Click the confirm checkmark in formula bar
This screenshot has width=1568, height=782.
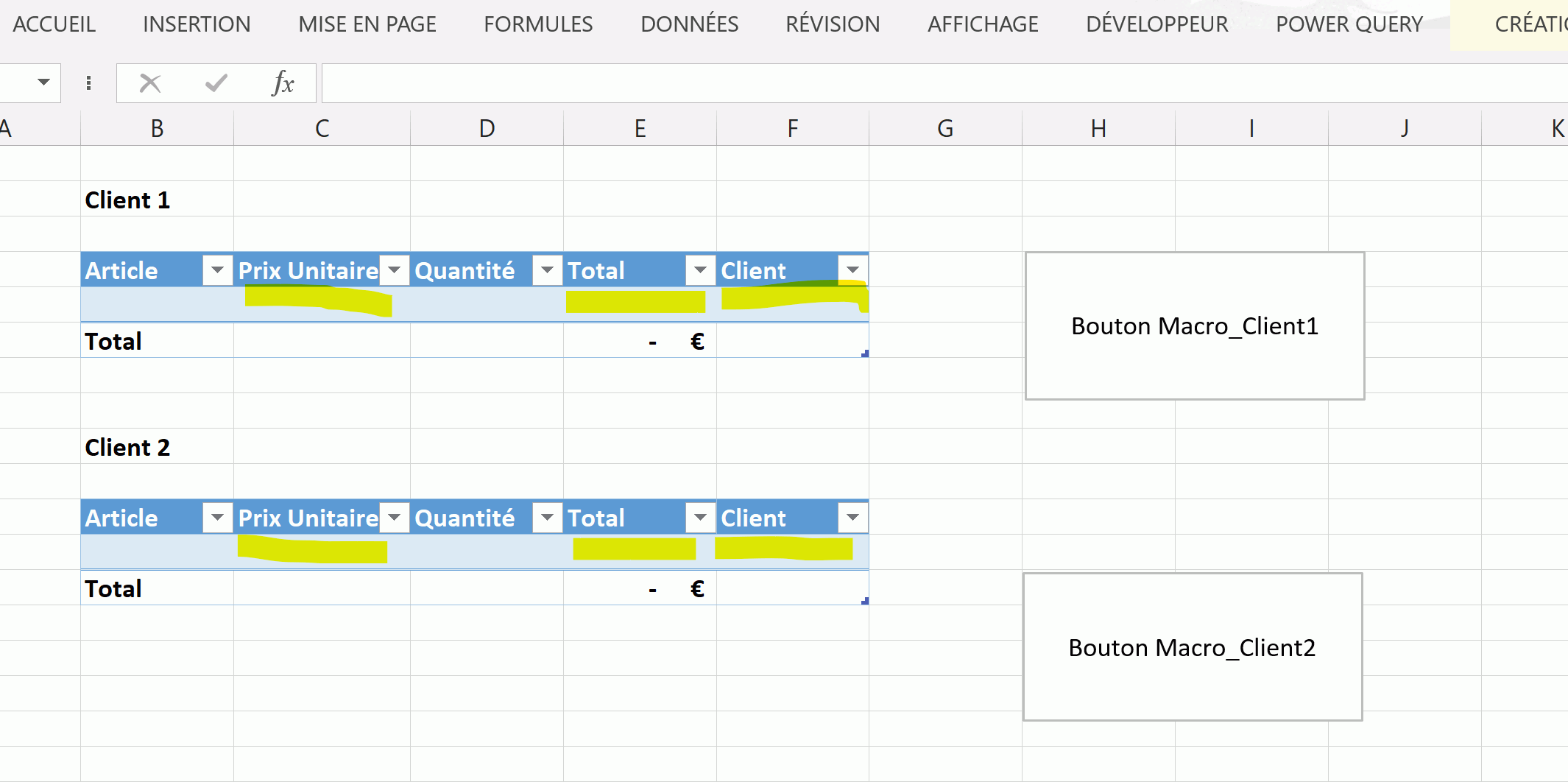(x=216, y=83)
